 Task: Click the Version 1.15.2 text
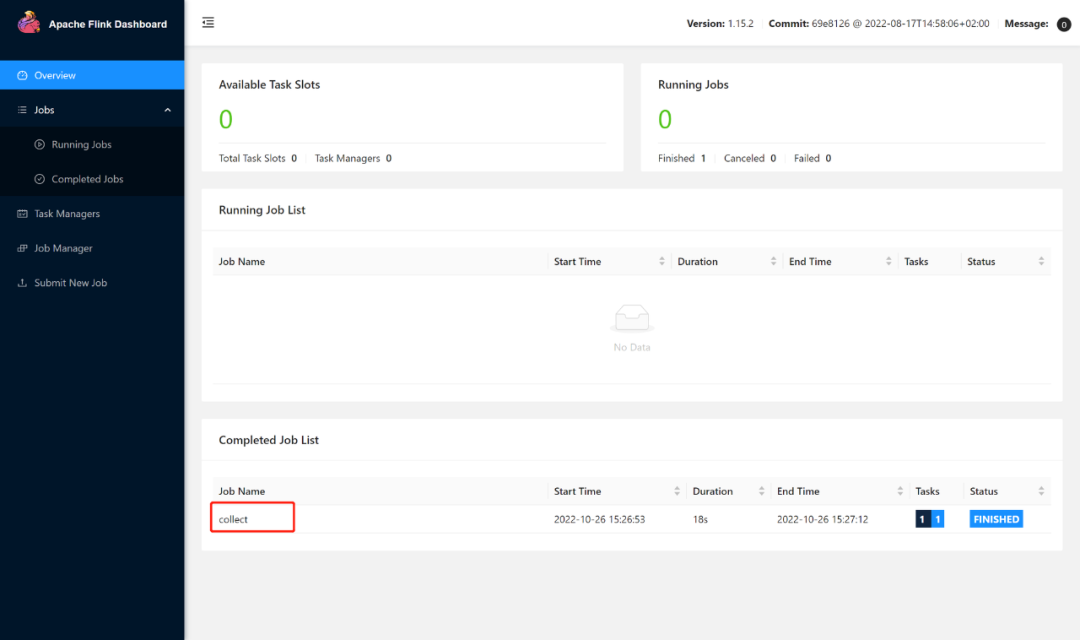(720, 23)
